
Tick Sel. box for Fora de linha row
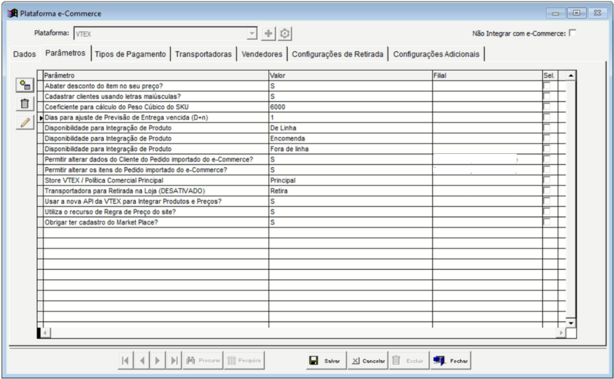click(547, 149)
